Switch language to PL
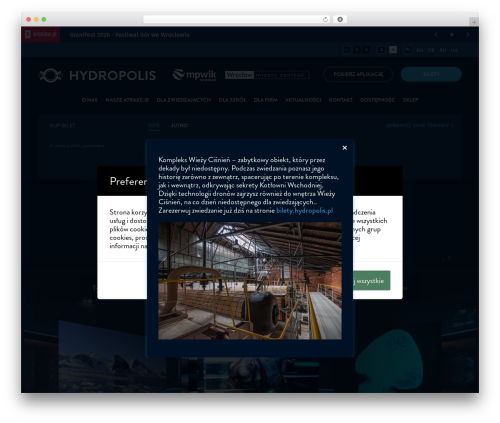This screenshot has width=500, height=423. click(x=408, y=50)
